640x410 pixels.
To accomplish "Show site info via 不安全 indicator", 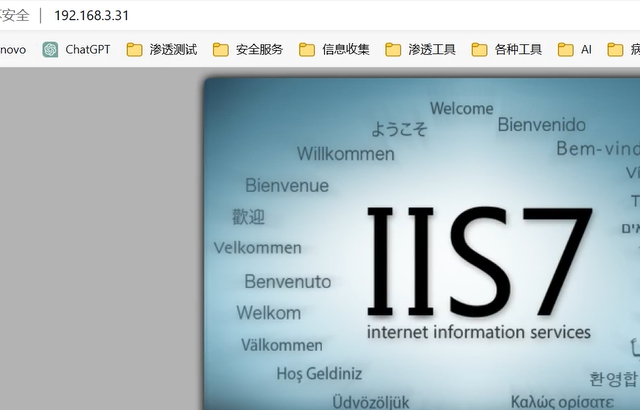I will click(x=14, y=16).
